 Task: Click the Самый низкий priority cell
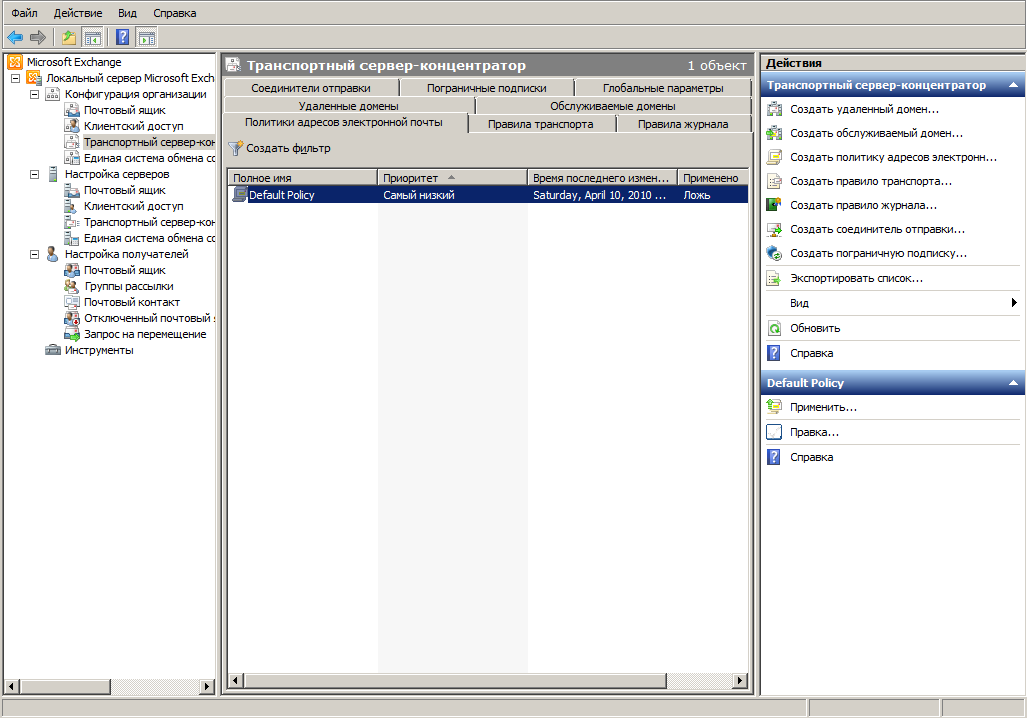point(419,195)
